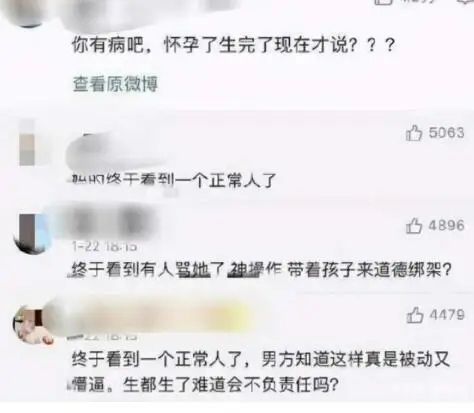Open top comment's partial avatar
Viewport: 474px width, 413px height.
point(28,13)
